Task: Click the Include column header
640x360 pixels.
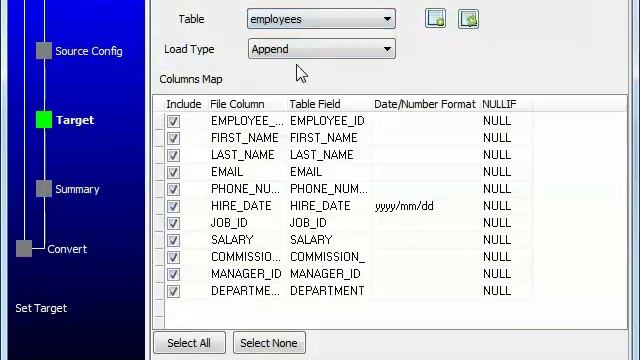Action: 184,104
